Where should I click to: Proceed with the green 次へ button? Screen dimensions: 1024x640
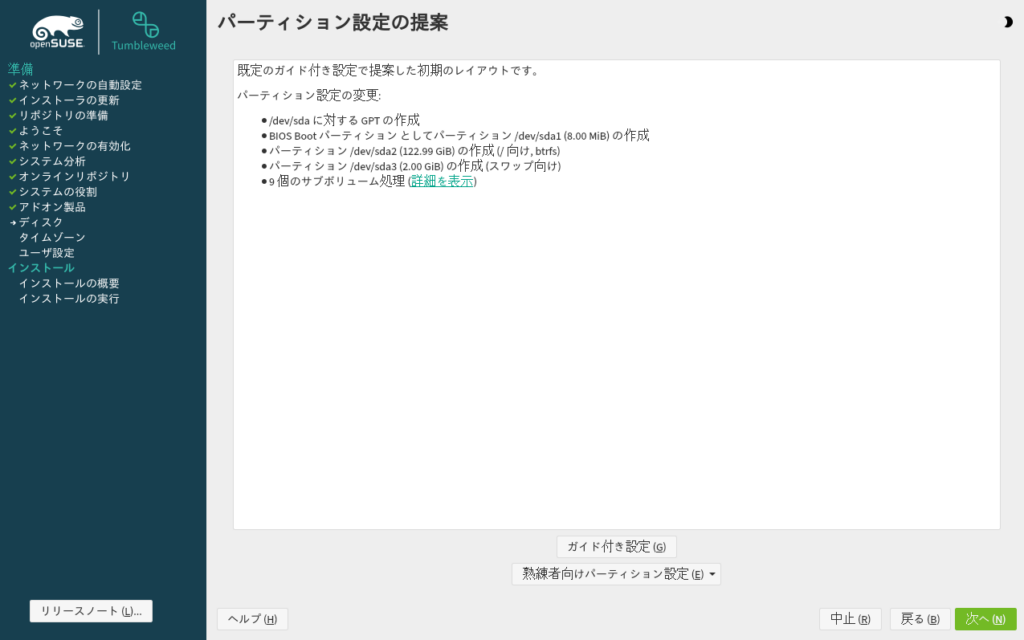pos(984,619)
